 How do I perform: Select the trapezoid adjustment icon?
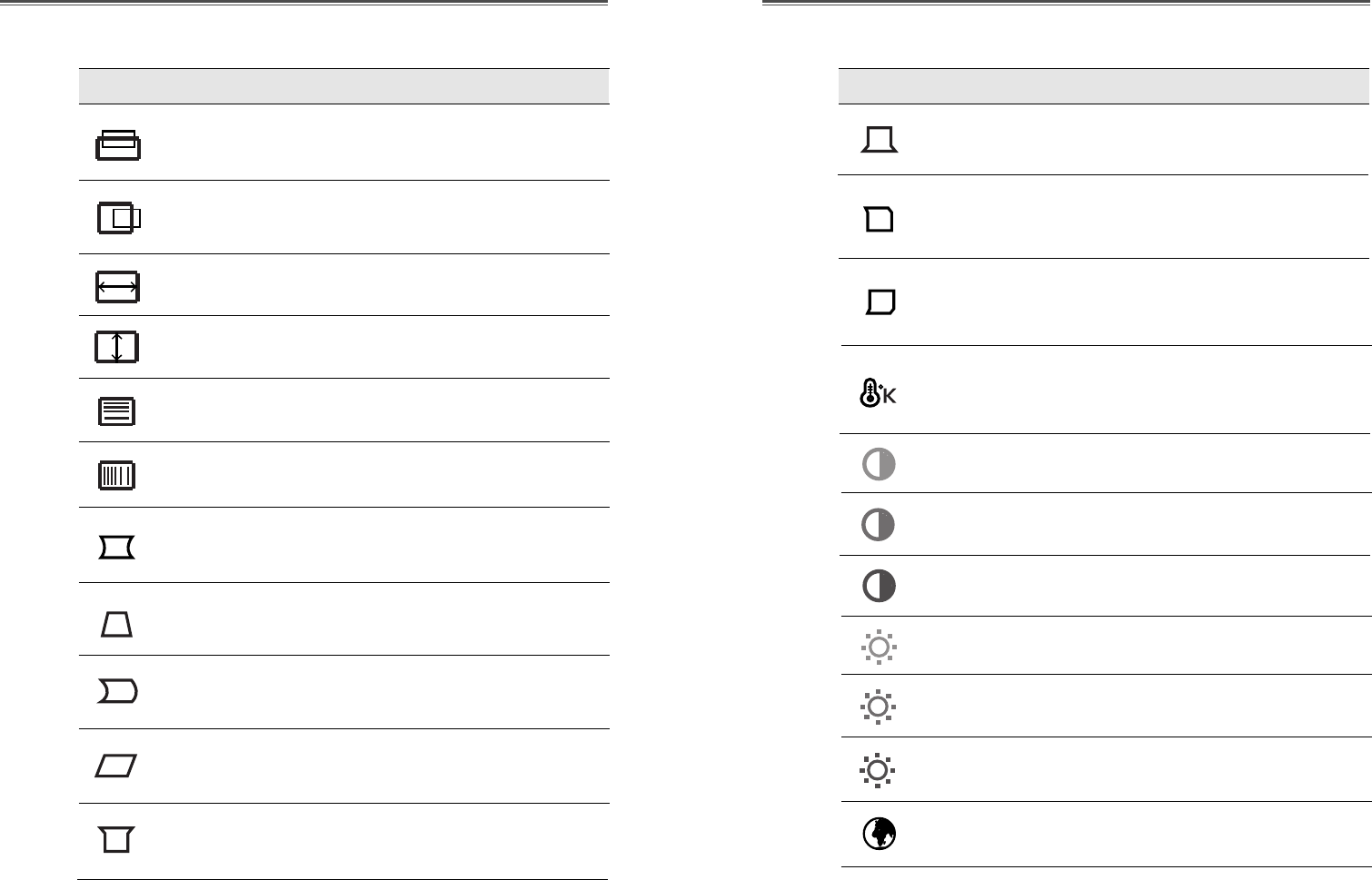116,624
